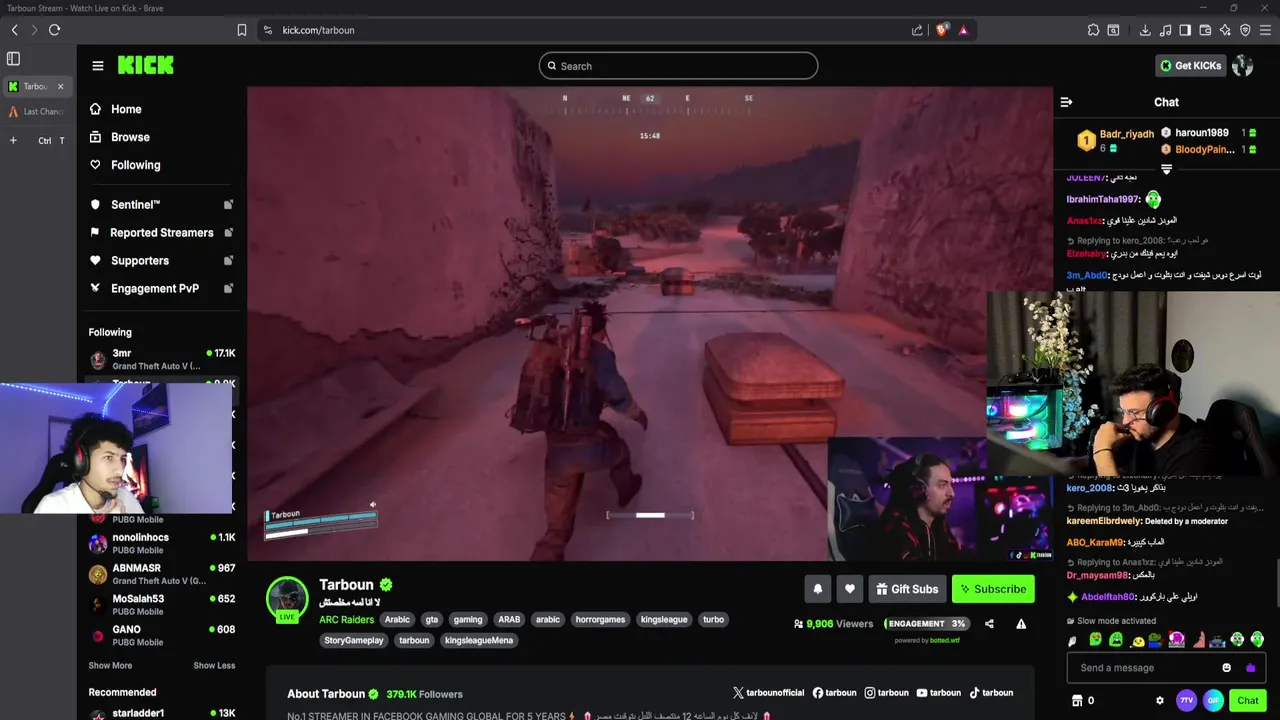Reload the page
The height and width of the screenshot is (720, 1280).
click(54, 30)
